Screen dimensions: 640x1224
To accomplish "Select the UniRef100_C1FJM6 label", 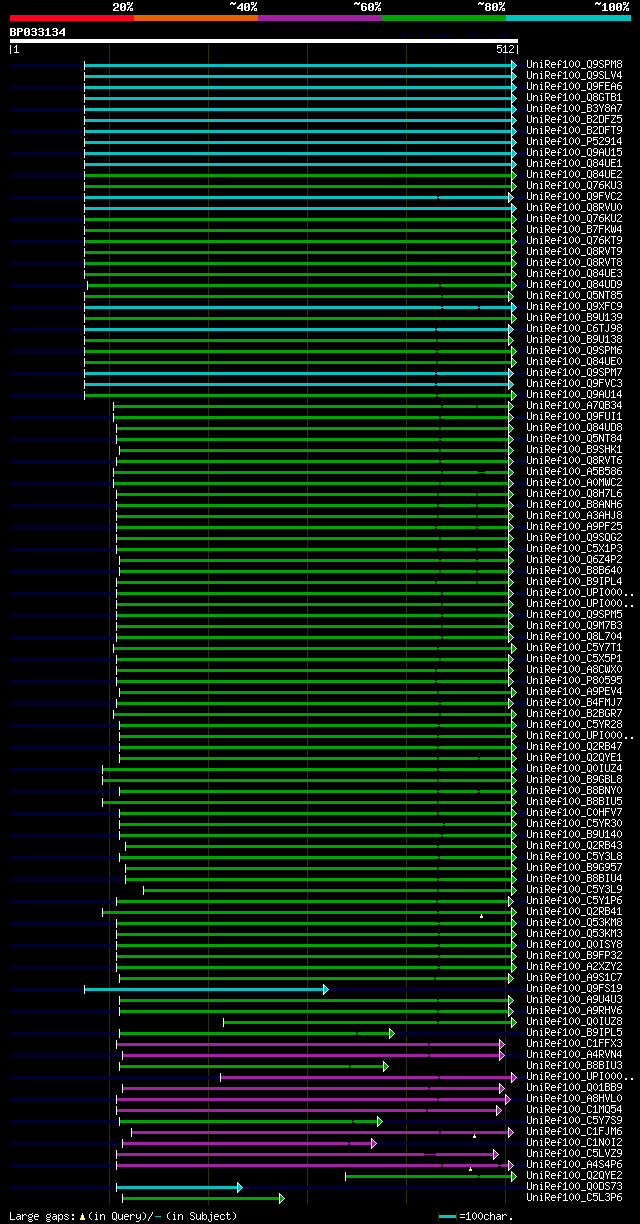I will point(574,1131).
